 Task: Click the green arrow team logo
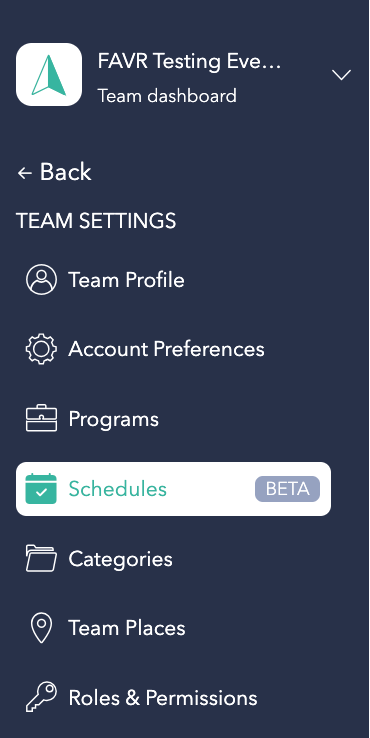tap(49, 74)
